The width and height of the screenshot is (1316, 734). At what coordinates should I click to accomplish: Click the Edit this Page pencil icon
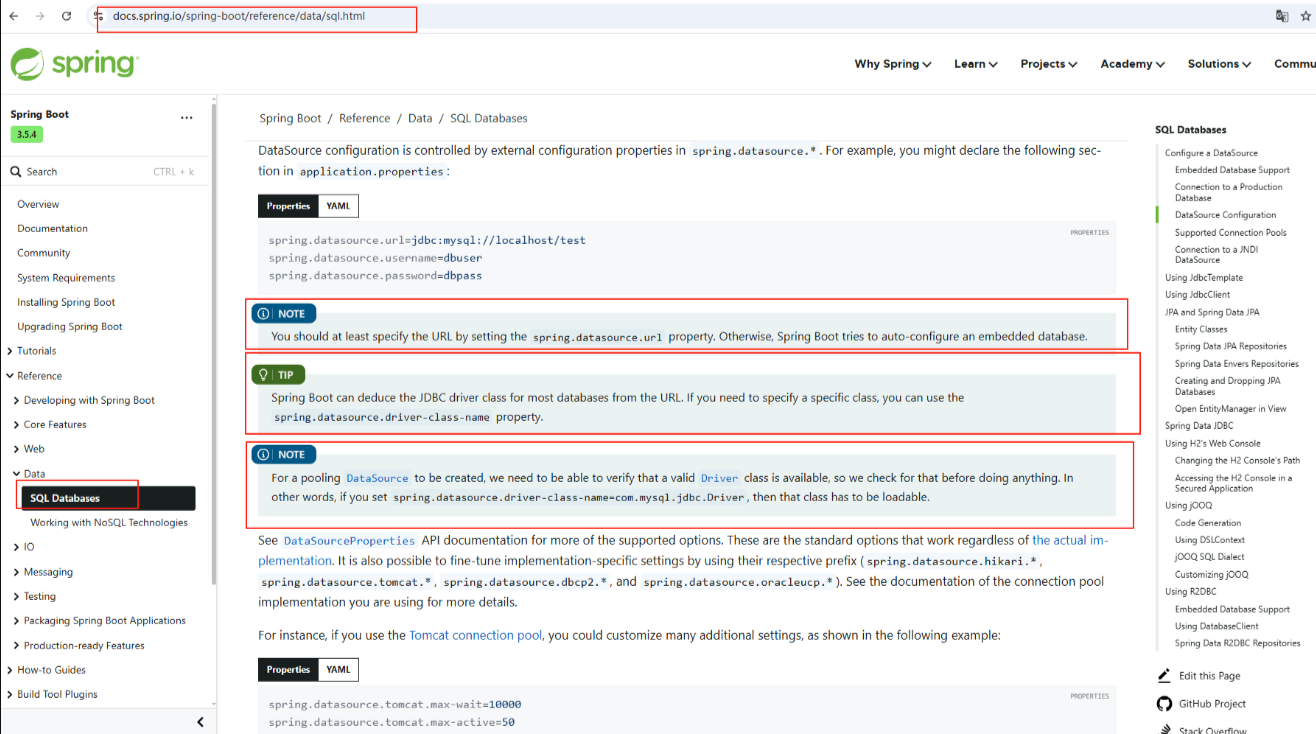click(1163, 676)
